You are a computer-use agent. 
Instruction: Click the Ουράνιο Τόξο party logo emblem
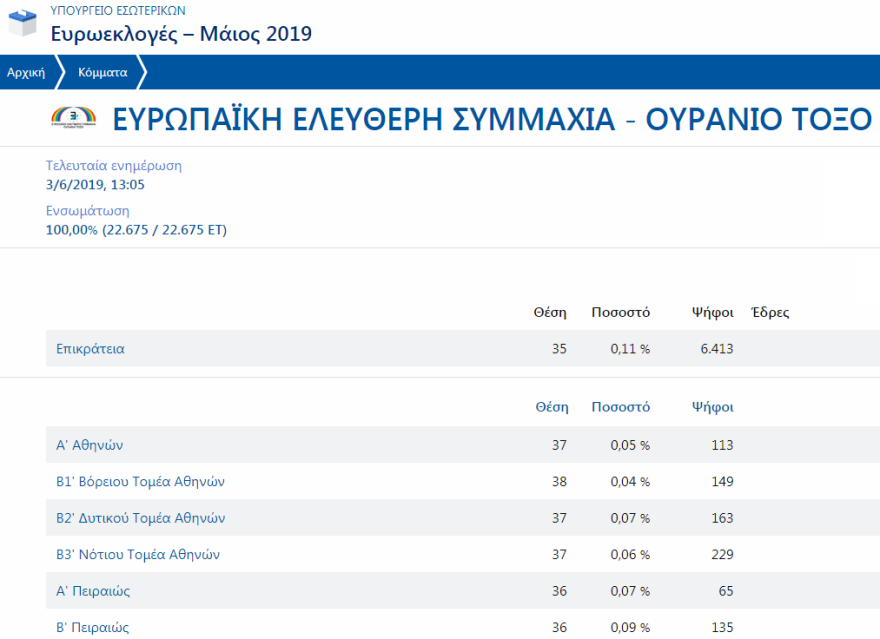[x=72, y=118]
